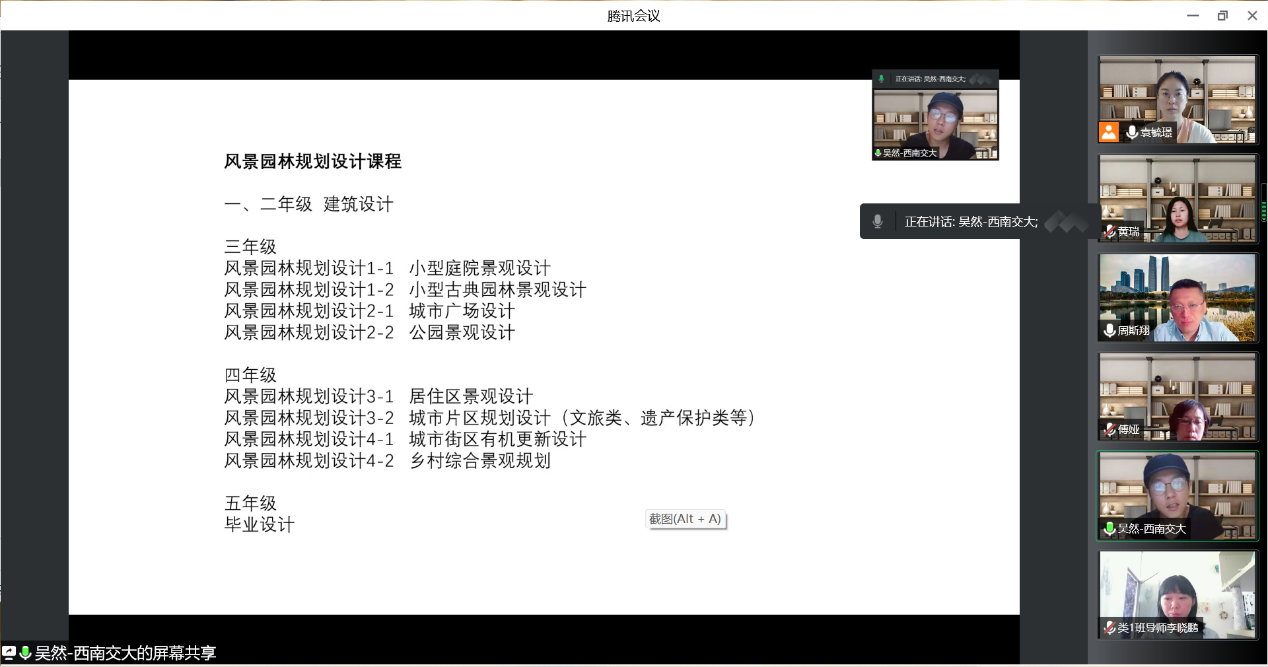Restore down the 腾讯会议 window
Screen dimensions: 1268x667
pos(1222,15)
